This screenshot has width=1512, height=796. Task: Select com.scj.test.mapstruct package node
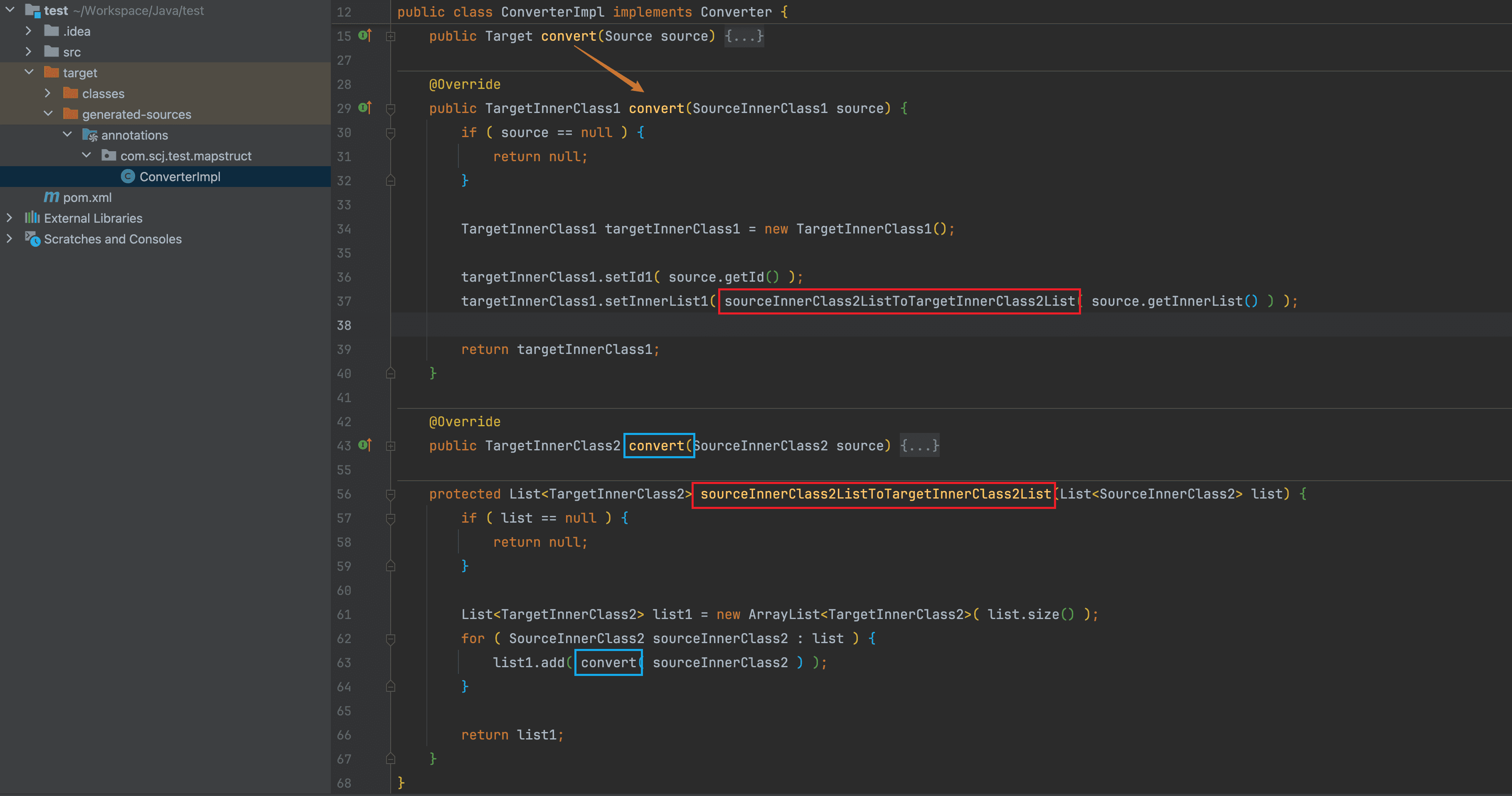click(x=185, y=156)
